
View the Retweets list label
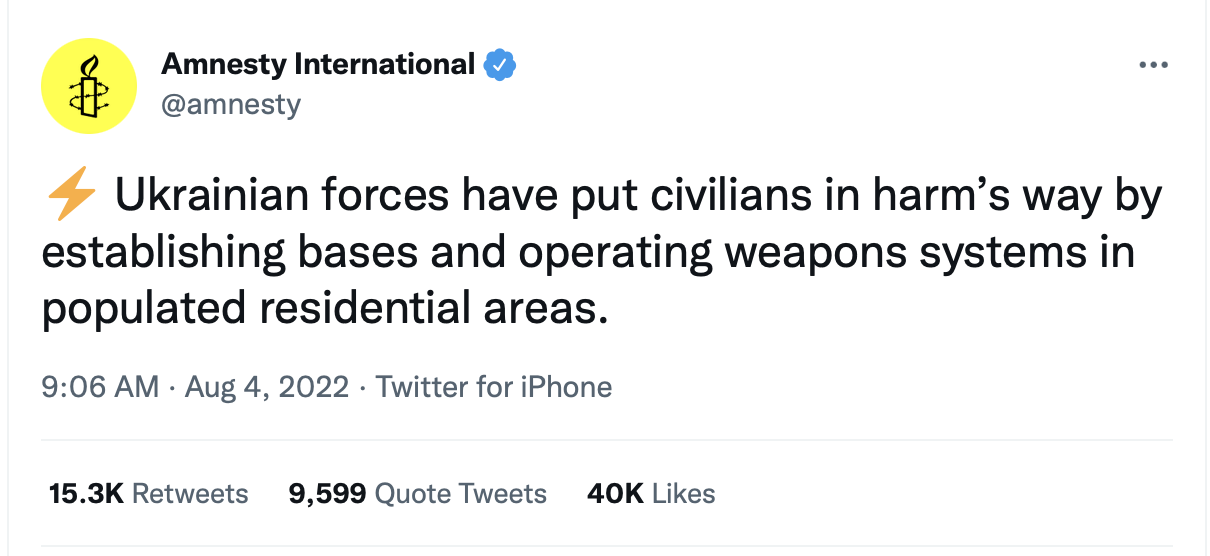190,493
